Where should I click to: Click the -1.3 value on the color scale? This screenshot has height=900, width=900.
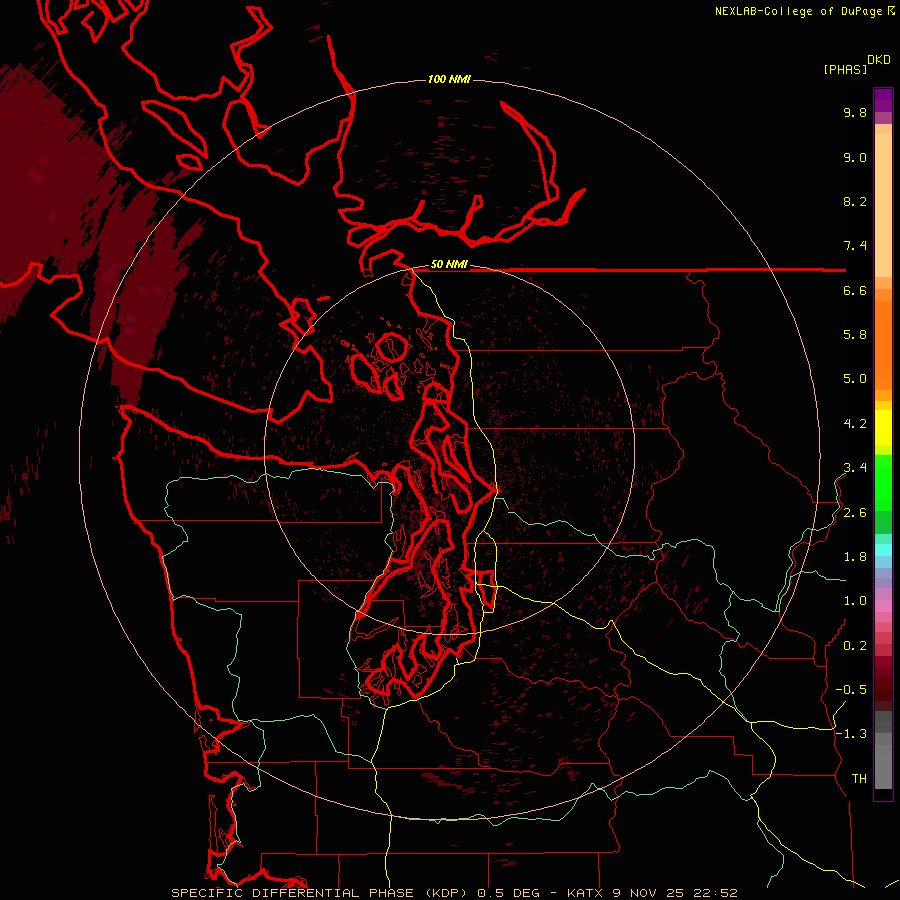coord(851,734)
